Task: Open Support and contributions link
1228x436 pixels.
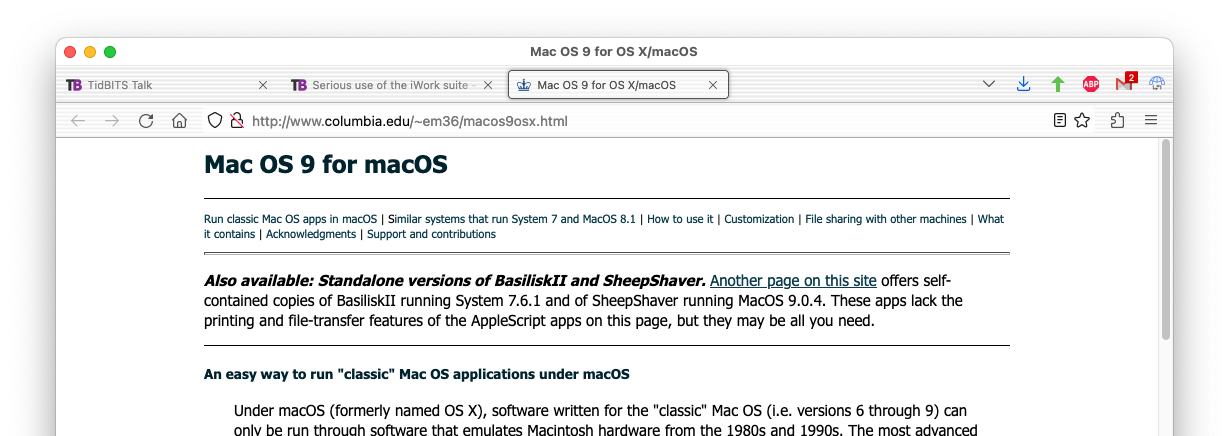Action: click(431, 234)
